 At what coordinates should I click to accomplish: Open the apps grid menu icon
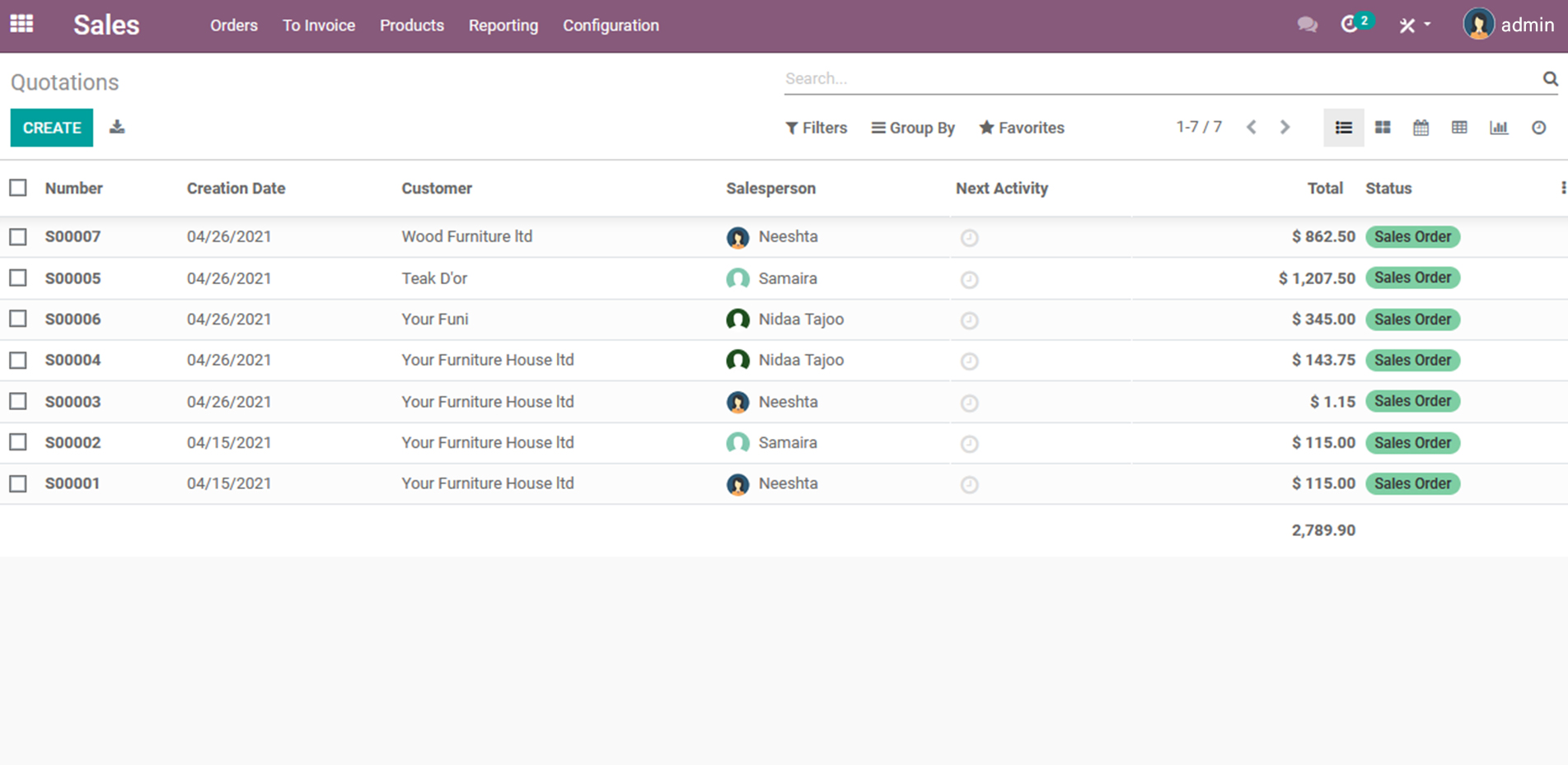[x=21, y=24]
